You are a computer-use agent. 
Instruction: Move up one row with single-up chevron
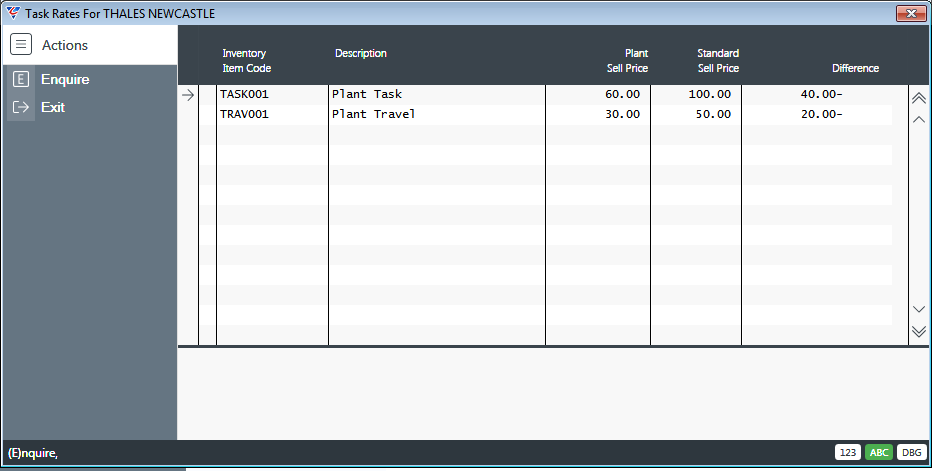coord(919,120)
